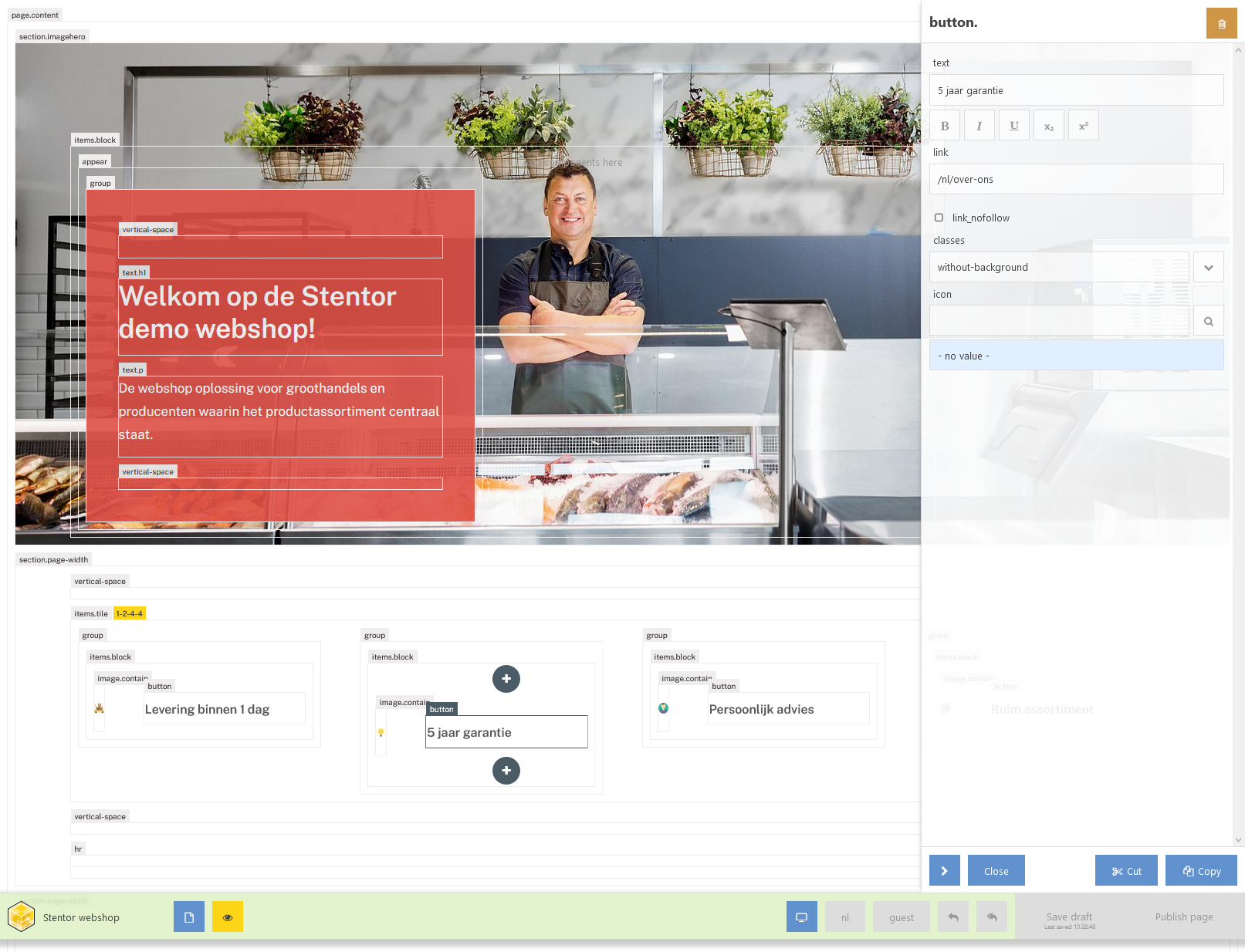The image size is (1245, 952).
Task: Select the text.h1 label
Action: click(134, 272)
